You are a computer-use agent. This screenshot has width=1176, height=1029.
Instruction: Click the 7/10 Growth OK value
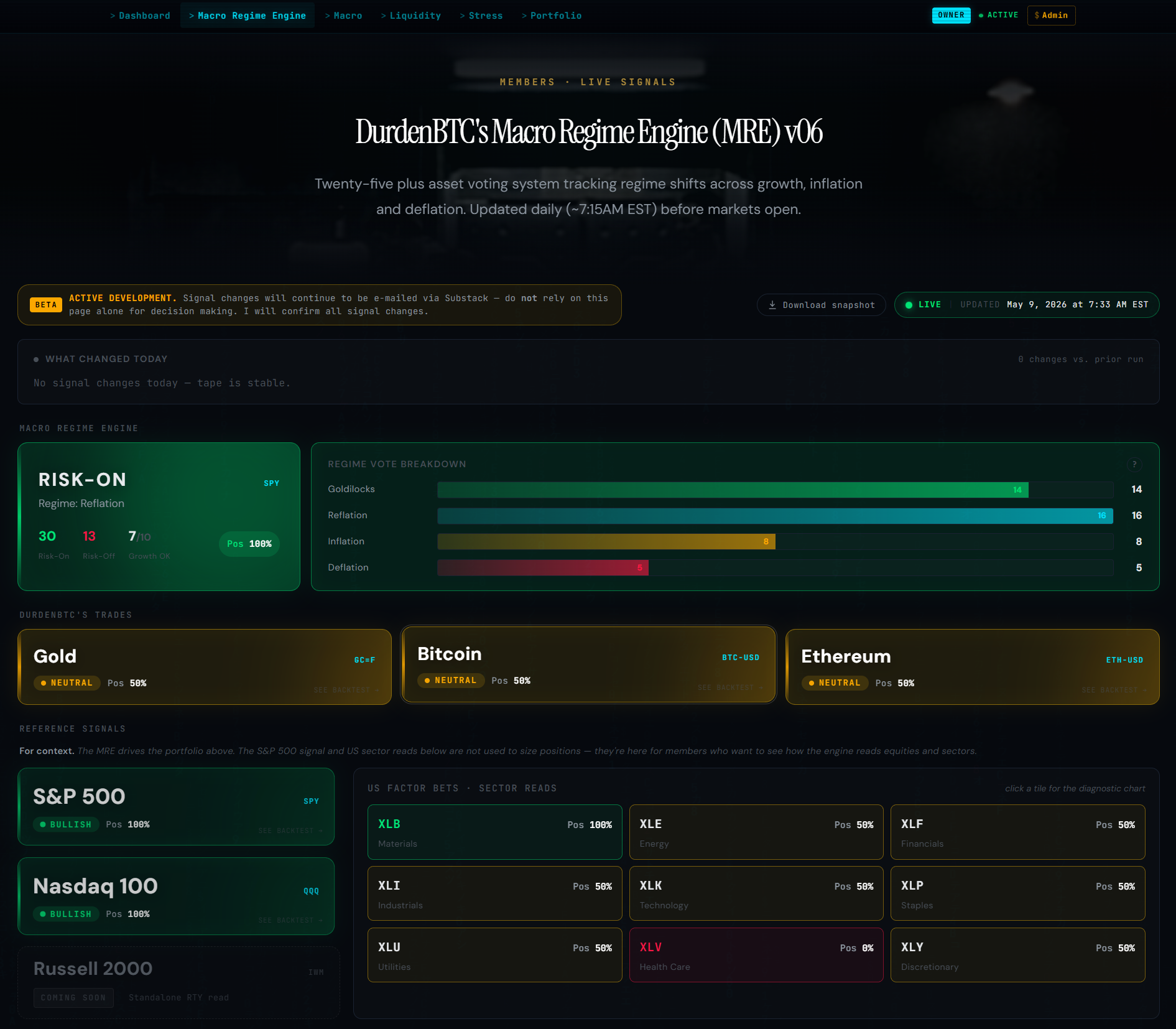(x=139, y=536)
